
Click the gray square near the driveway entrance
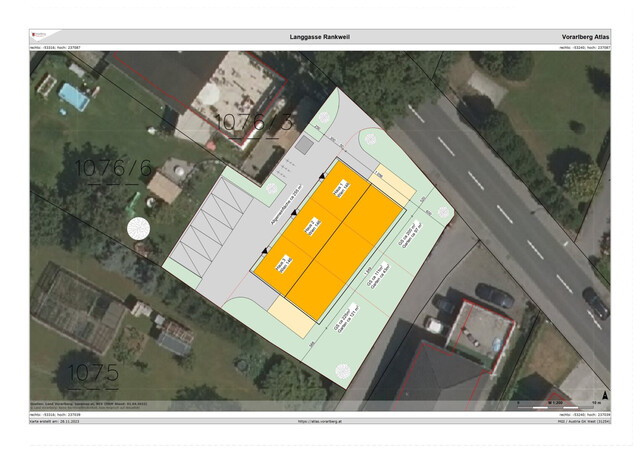pos(304,145)
